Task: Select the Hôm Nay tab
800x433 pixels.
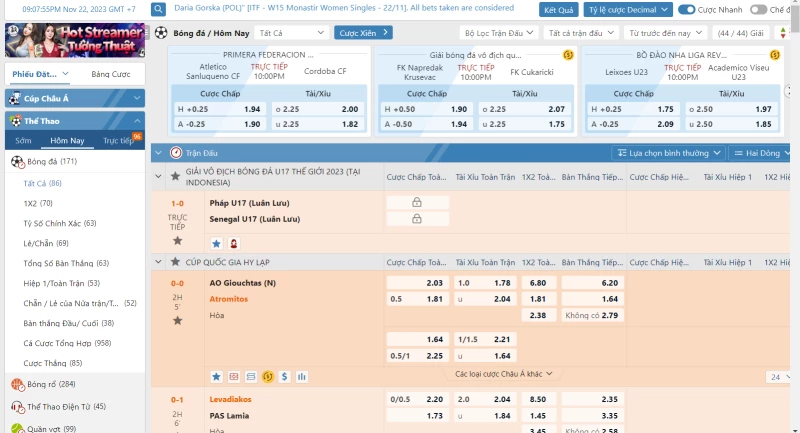Action: (x=67, y=140)
